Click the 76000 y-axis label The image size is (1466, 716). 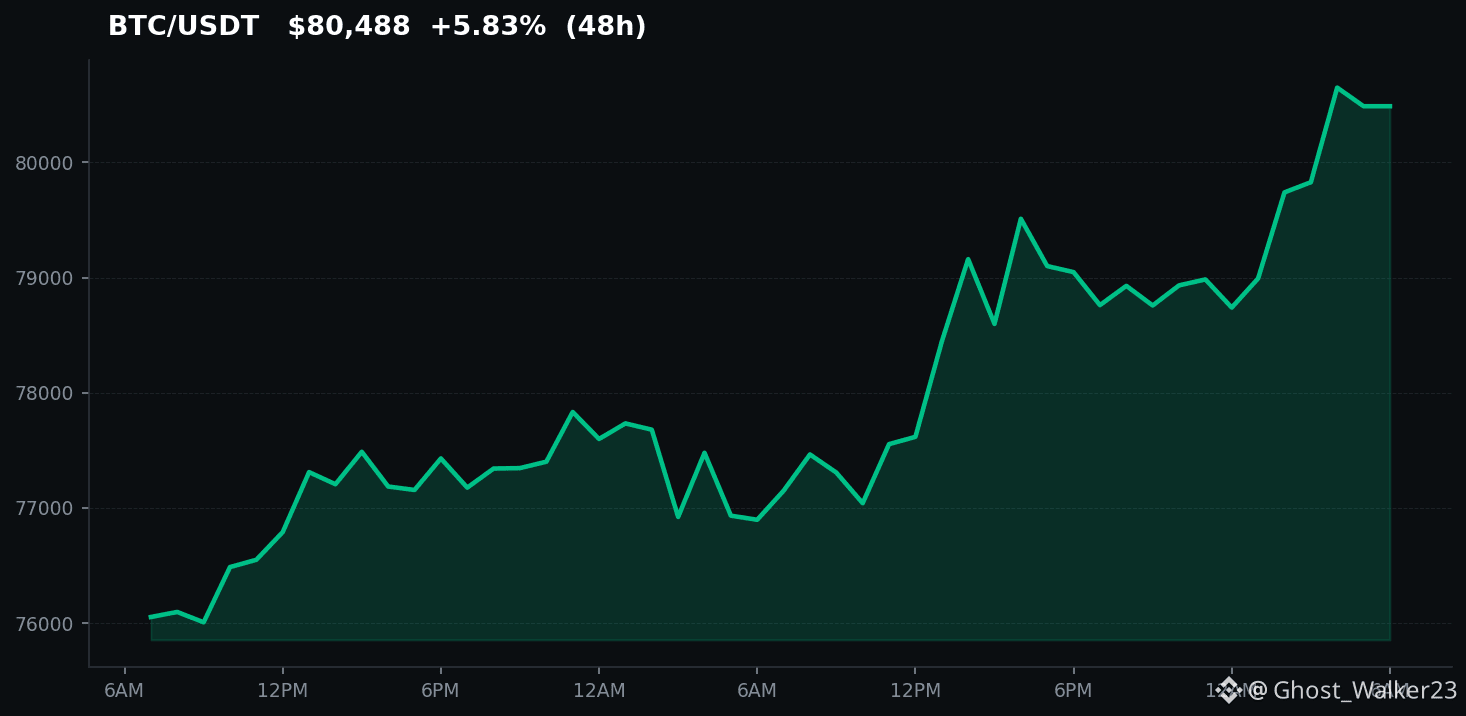click(x=44, y=624)
